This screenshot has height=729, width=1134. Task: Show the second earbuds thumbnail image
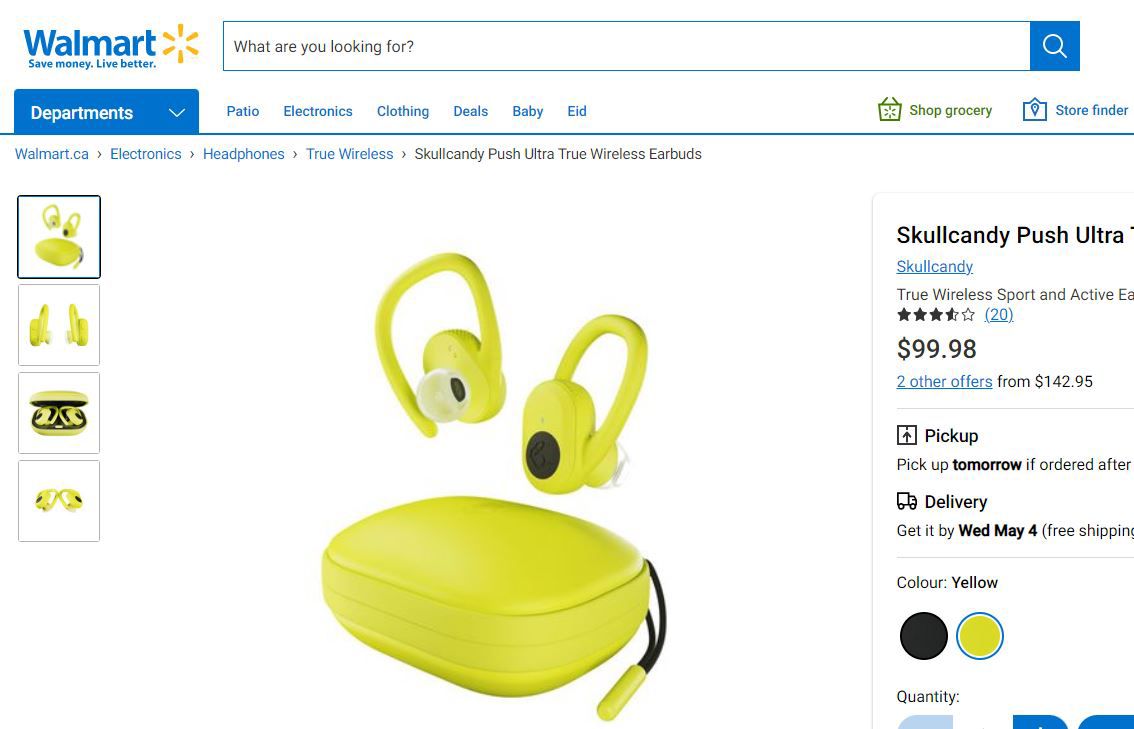(x=59, y=325)
